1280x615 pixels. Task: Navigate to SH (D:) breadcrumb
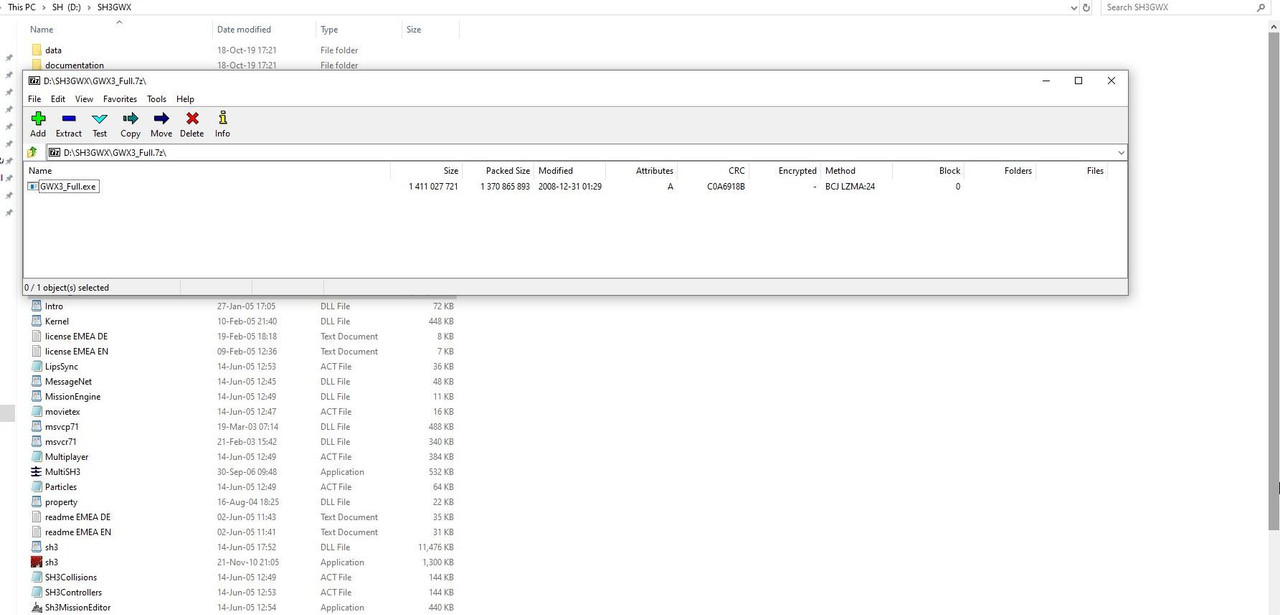pos(67,7)
